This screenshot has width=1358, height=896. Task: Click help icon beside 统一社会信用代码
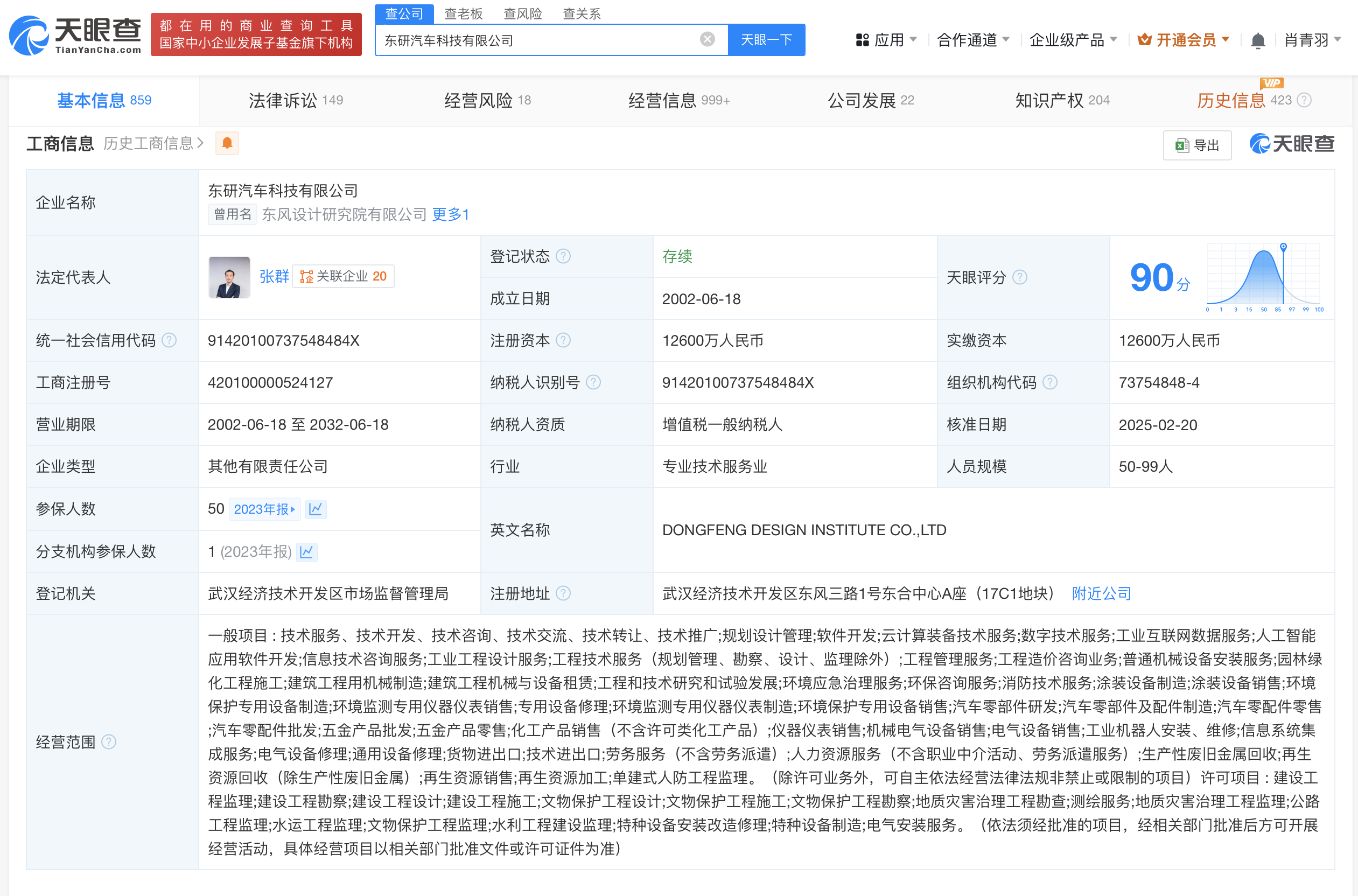tap(169, 340)
